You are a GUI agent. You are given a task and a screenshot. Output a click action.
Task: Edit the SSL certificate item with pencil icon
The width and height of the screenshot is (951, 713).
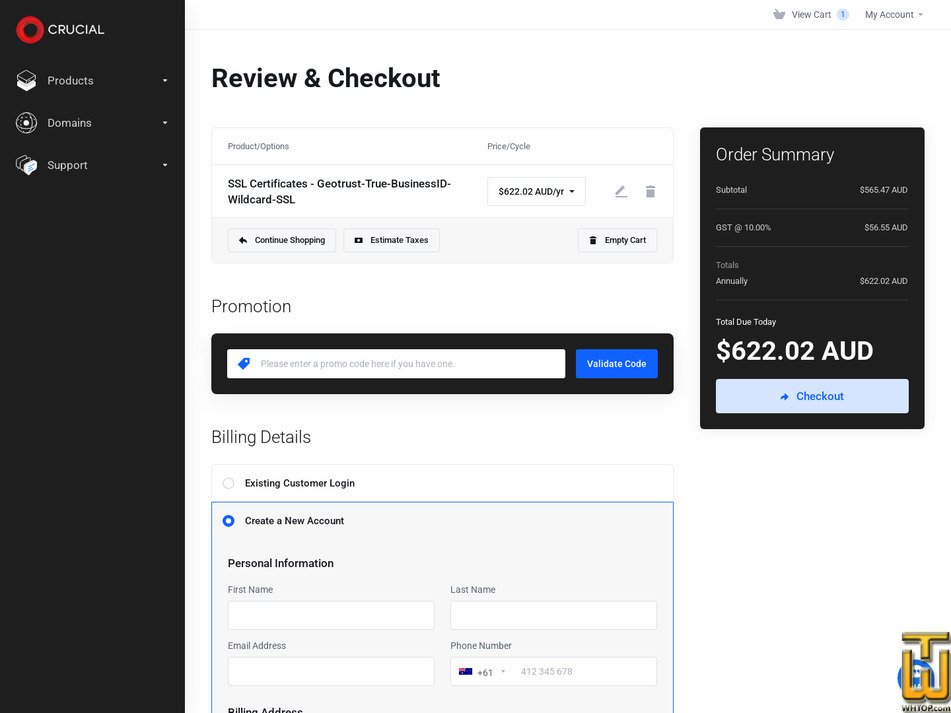point(620,192)
